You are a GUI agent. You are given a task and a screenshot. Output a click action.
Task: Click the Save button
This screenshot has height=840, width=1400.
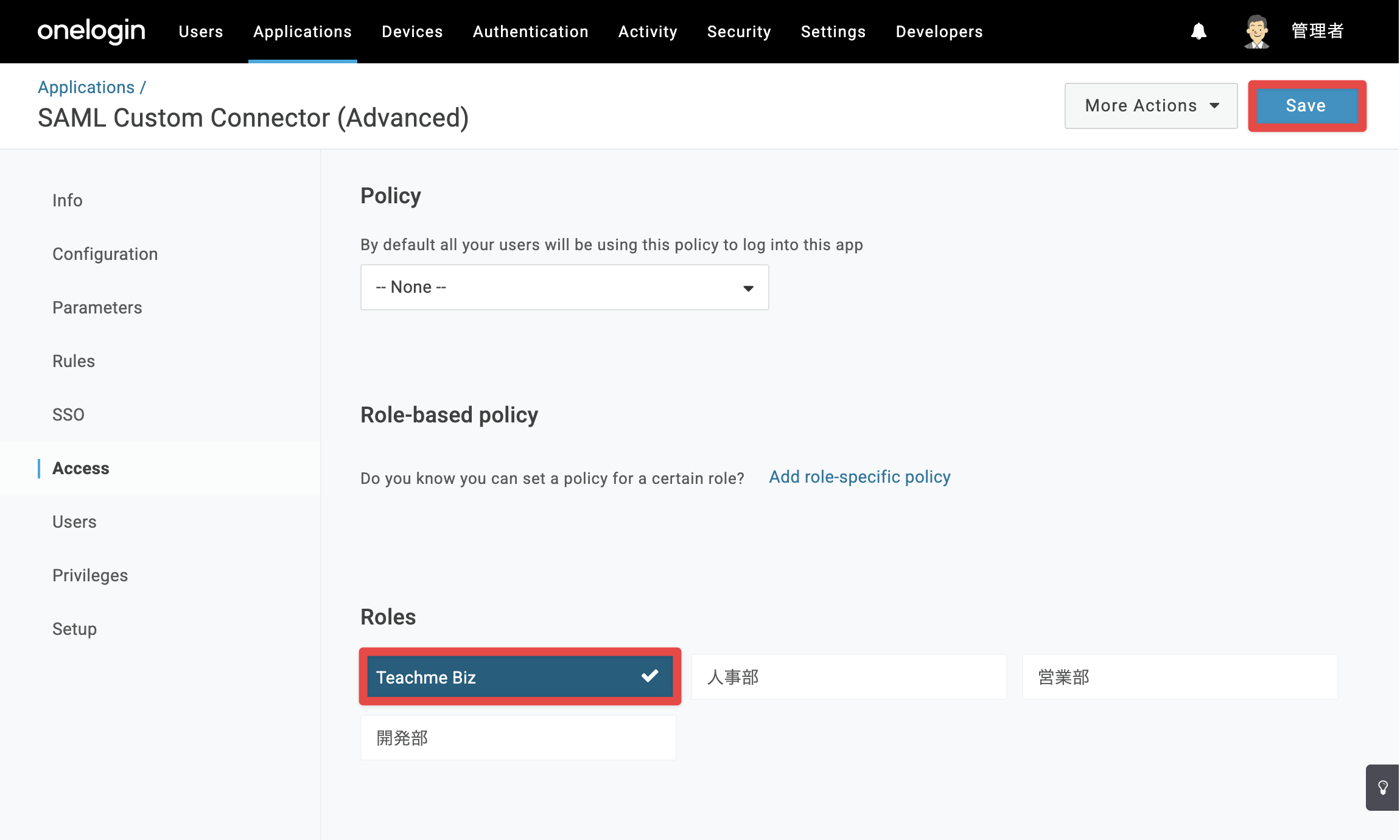click(1306, 106)
